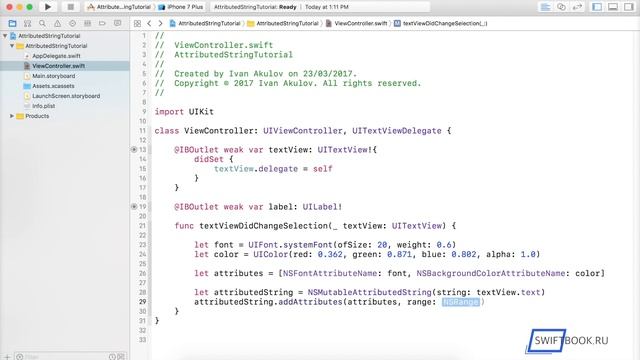Toggle the Debug area visibility

point(613,7)
